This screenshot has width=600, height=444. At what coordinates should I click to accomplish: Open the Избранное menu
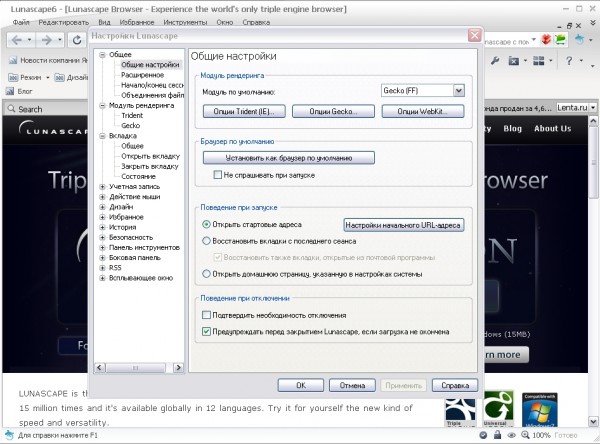click(x=137, y=22)
